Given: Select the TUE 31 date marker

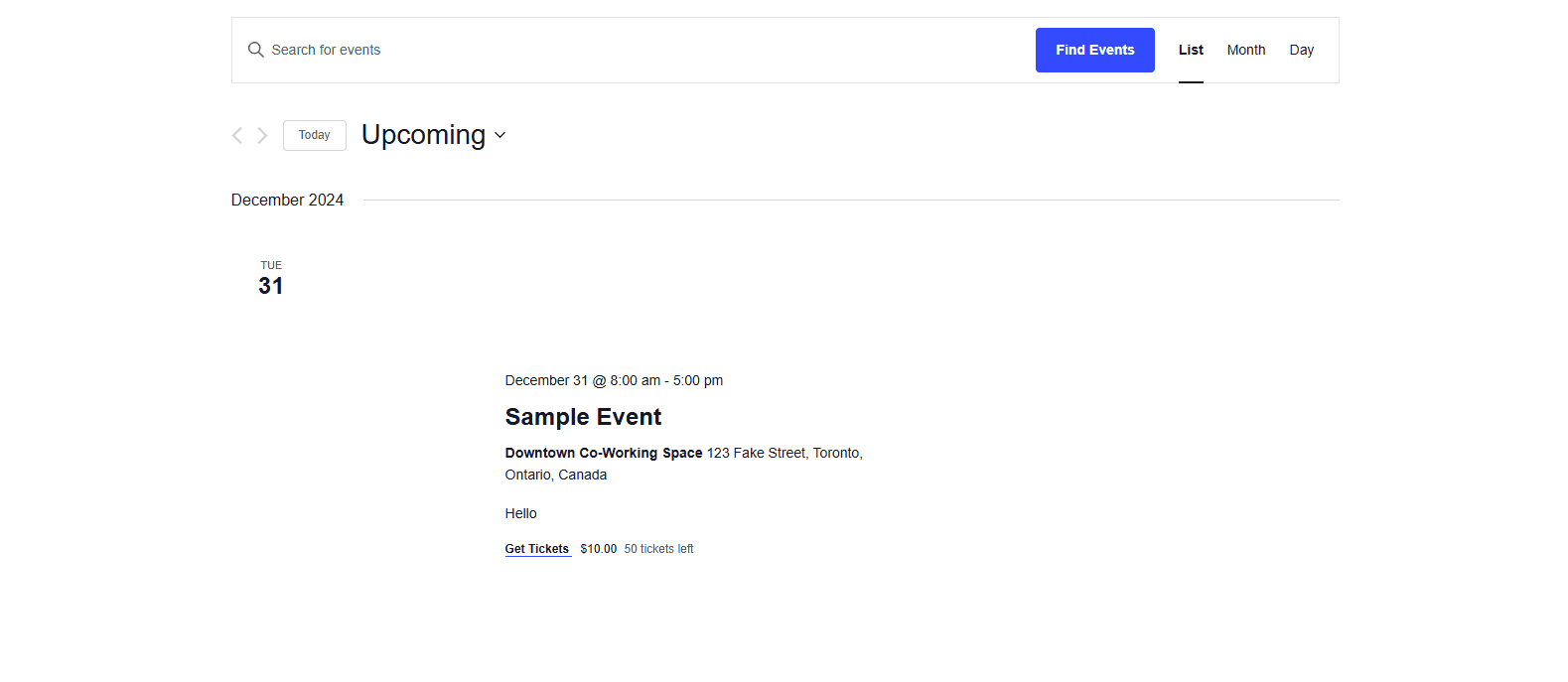Looking at the screenshot, I should coord(271,279).
